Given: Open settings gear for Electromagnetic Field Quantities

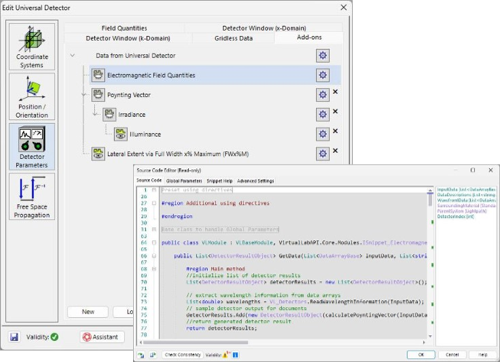Looking at the screenshot, I should pos(323,75).
